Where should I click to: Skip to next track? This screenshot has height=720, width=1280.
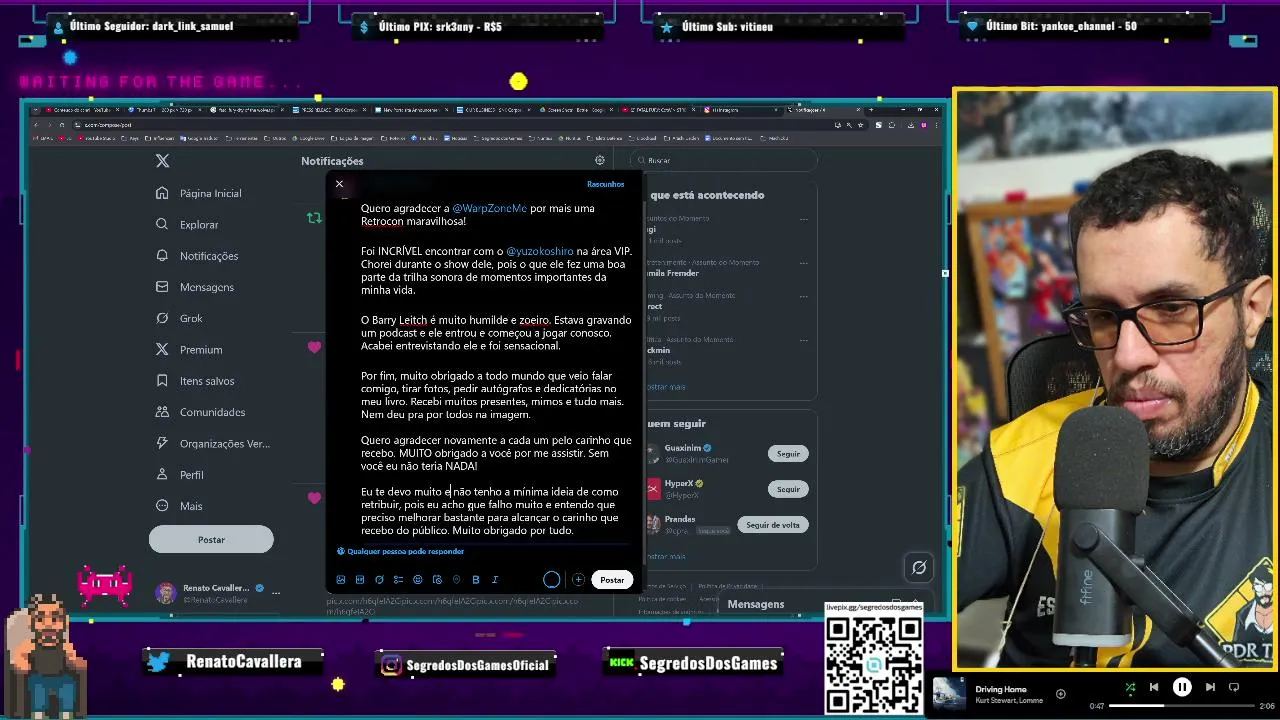[1210, 687]
